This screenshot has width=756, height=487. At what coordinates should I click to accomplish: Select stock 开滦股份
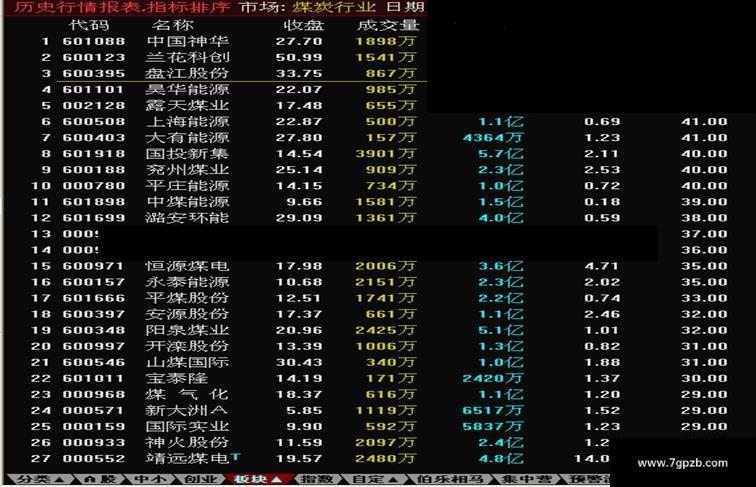187,346
